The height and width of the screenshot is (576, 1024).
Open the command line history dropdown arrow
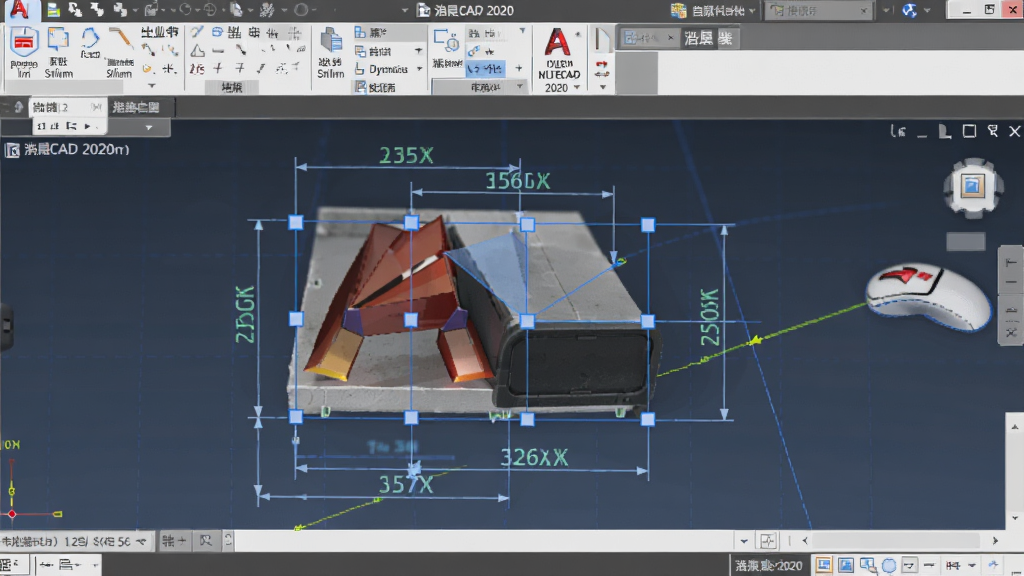744,541
